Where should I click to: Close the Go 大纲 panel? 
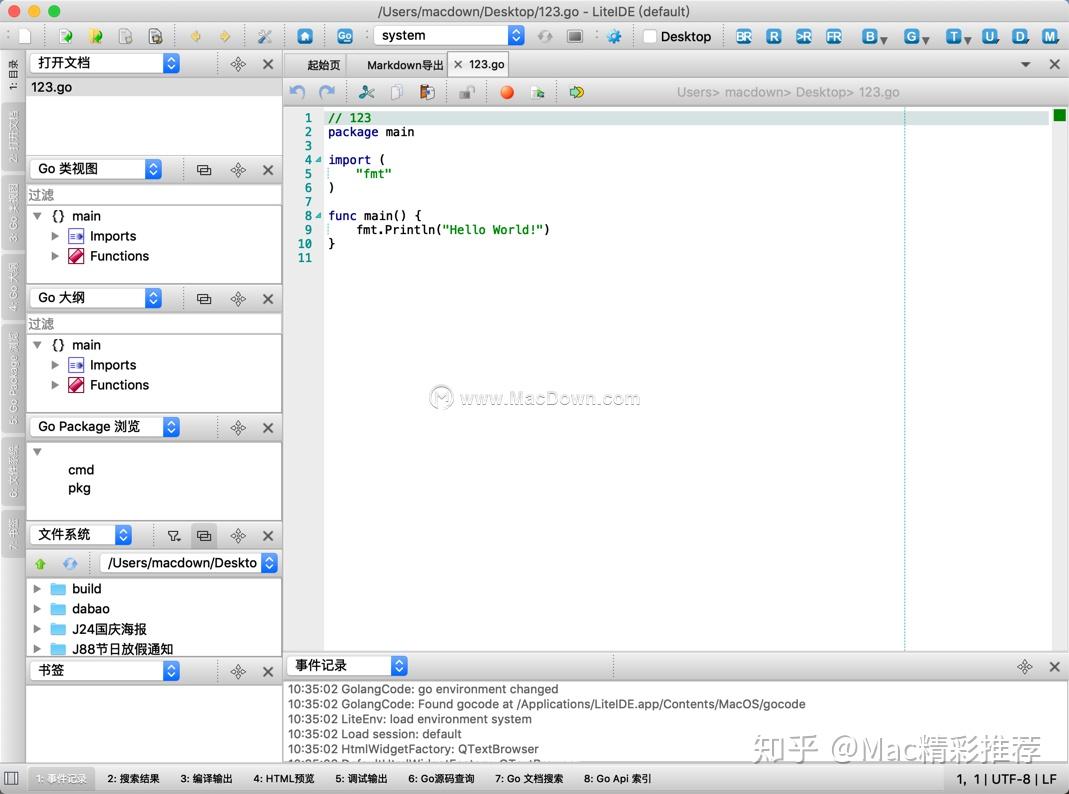tap(268, 299)
